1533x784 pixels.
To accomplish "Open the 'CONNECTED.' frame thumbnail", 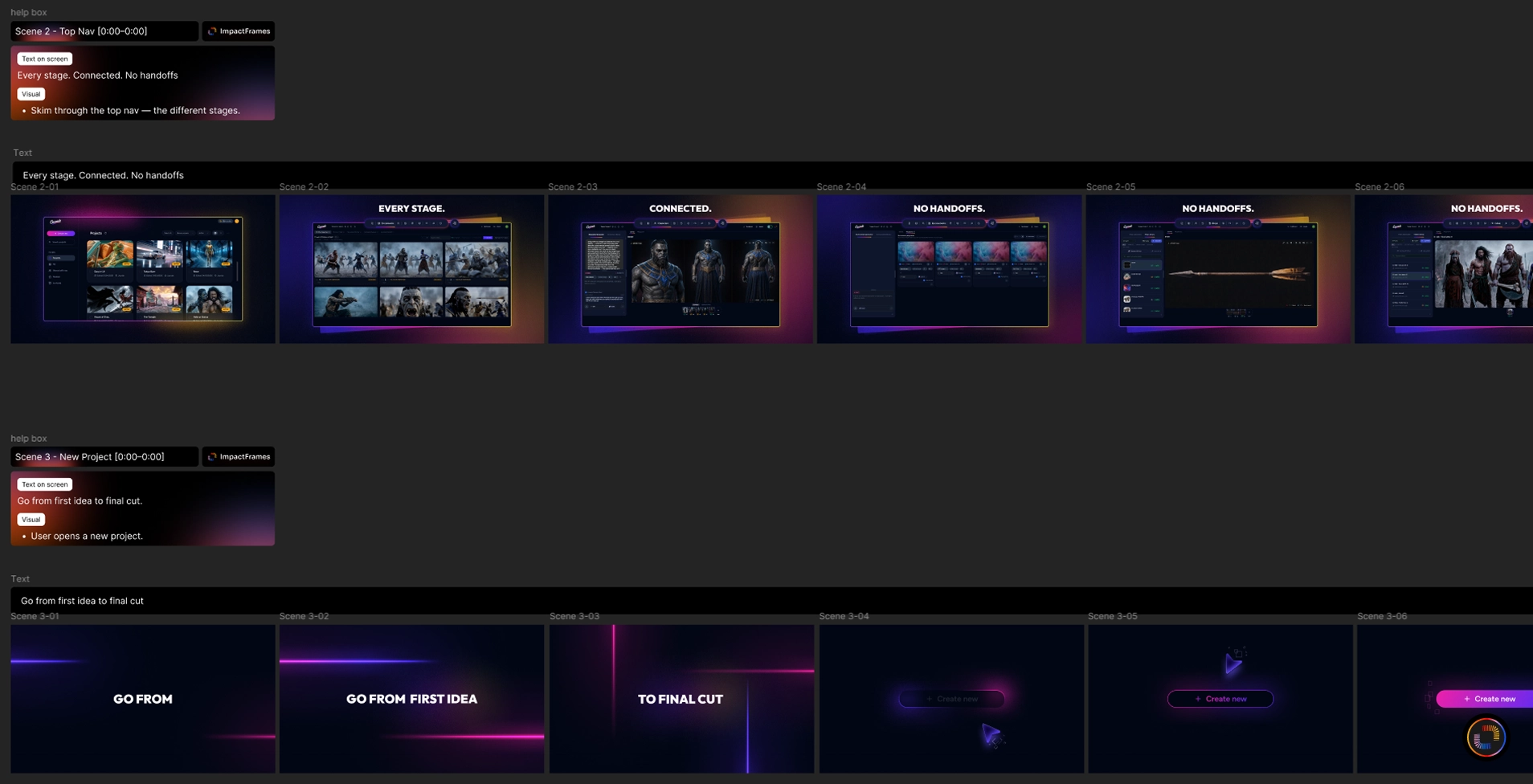I will (681, 269).
